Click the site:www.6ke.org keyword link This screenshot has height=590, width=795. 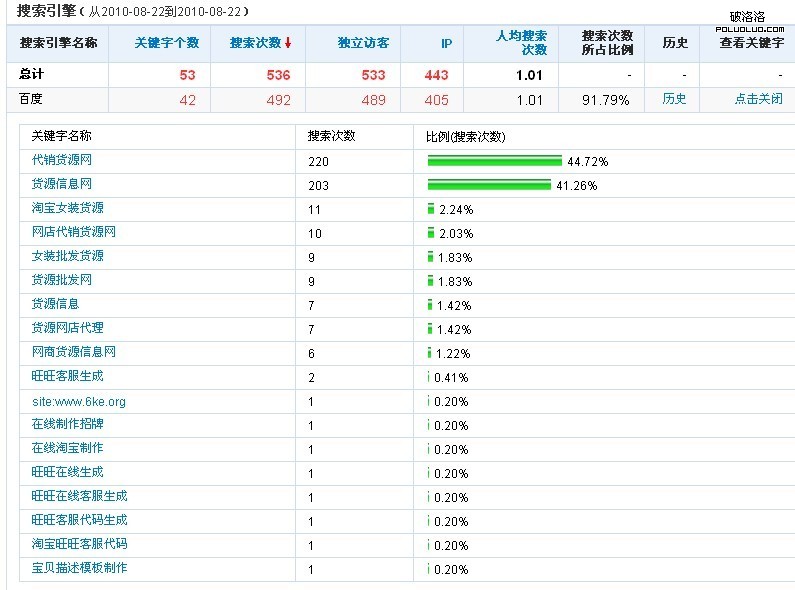pyautogui.click(x=78, y=402)
